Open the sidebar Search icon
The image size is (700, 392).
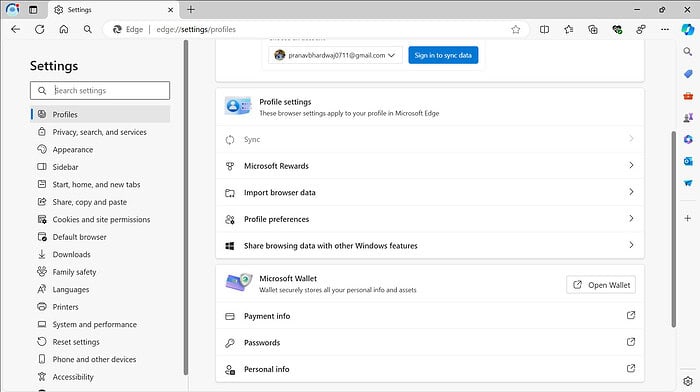tap(688, 52)
